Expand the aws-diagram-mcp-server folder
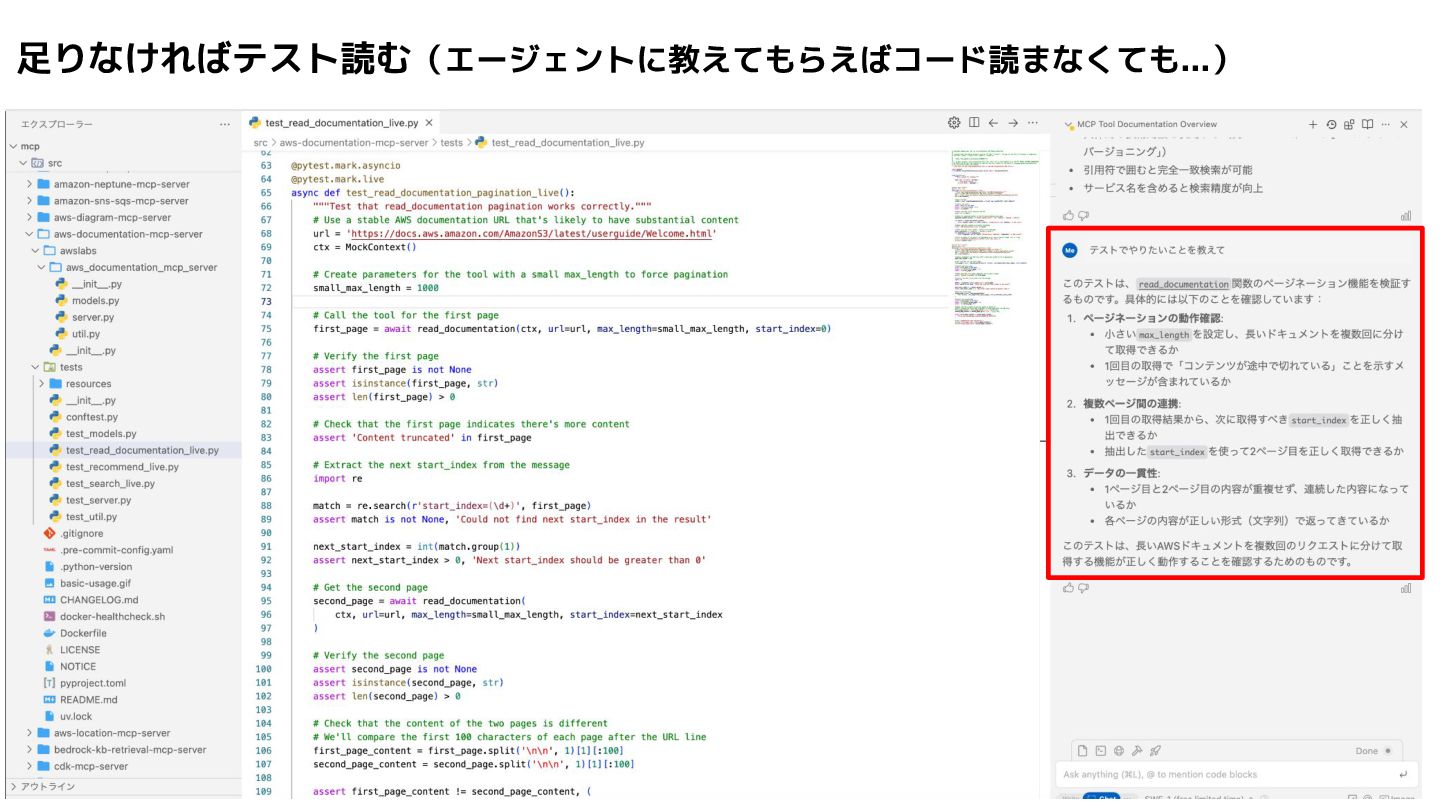Image resolution: width=1440 pixels, height=810 pixels. pos(30,217)
